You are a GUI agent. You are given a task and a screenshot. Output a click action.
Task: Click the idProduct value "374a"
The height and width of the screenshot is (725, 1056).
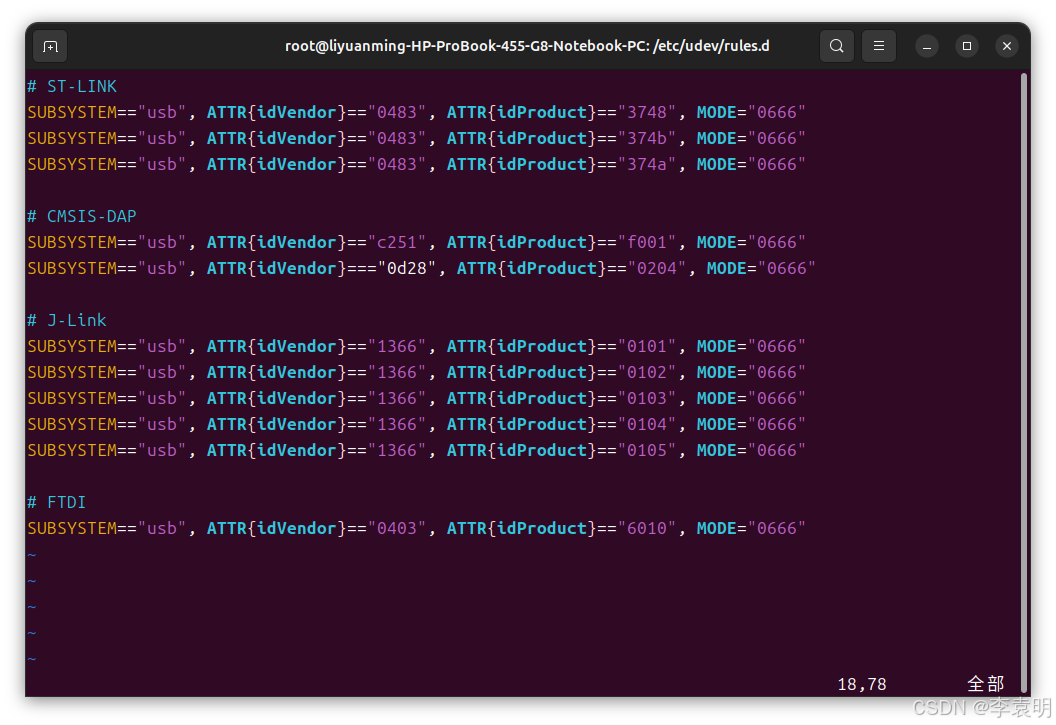pos(647,164)
